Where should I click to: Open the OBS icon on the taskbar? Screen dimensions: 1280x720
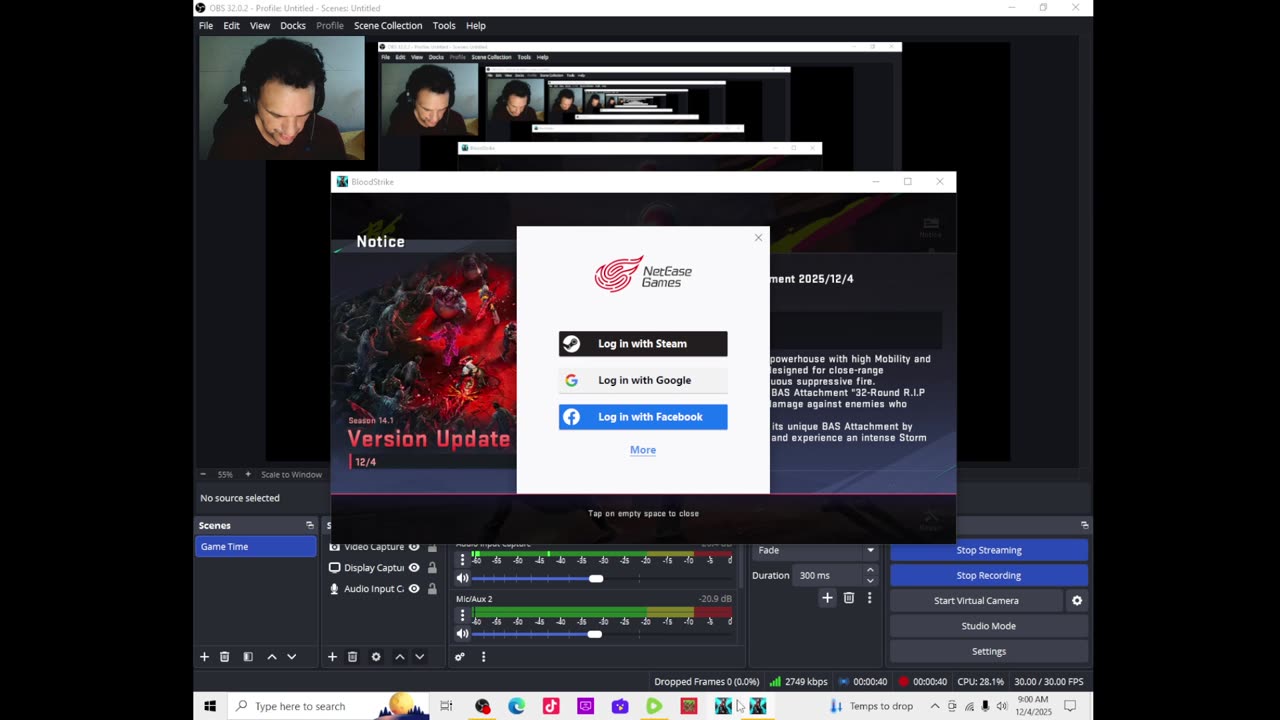[483, 706]
